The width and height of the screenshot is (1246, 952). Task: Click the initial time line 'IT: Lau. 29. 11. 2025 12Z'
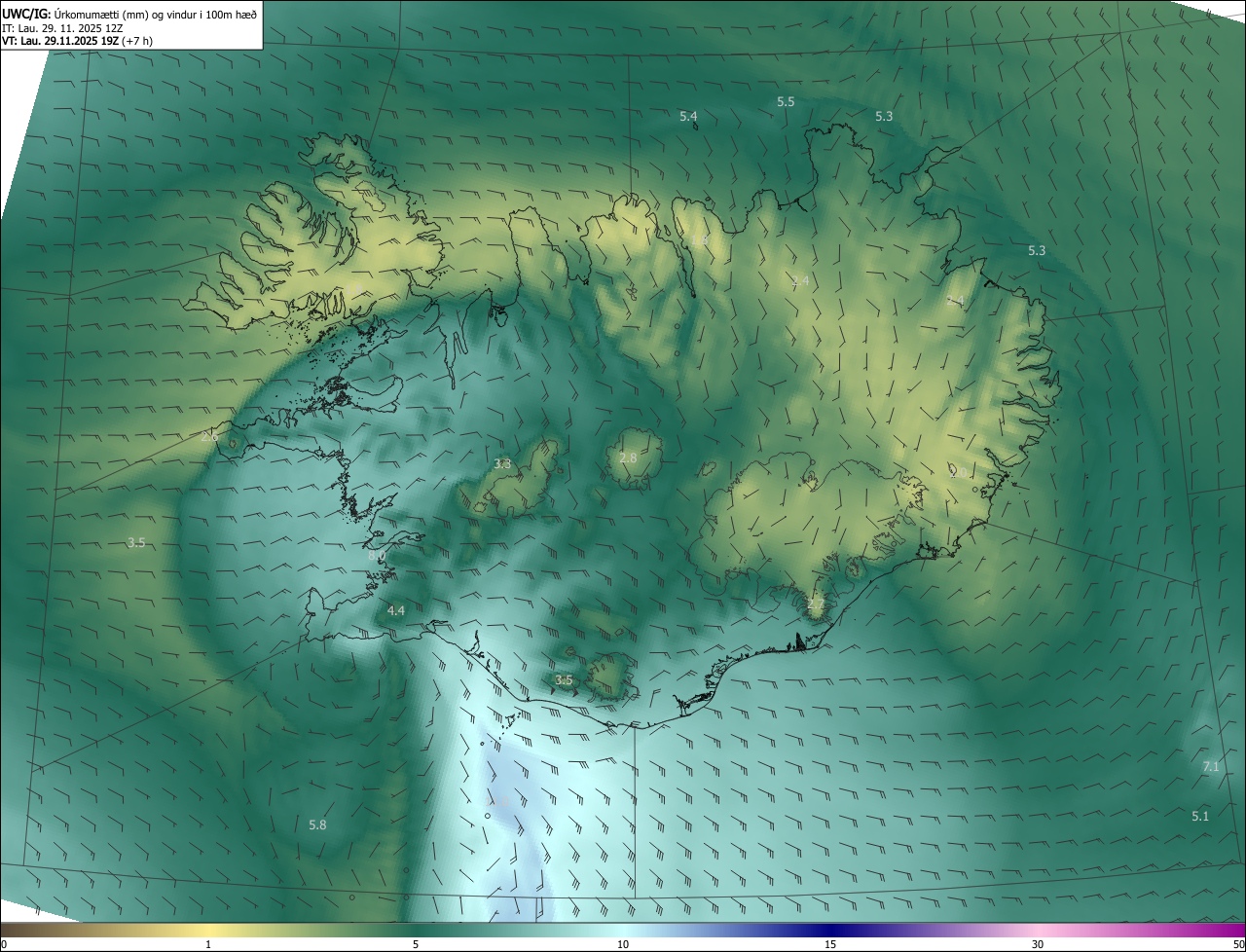click(62, 27)
